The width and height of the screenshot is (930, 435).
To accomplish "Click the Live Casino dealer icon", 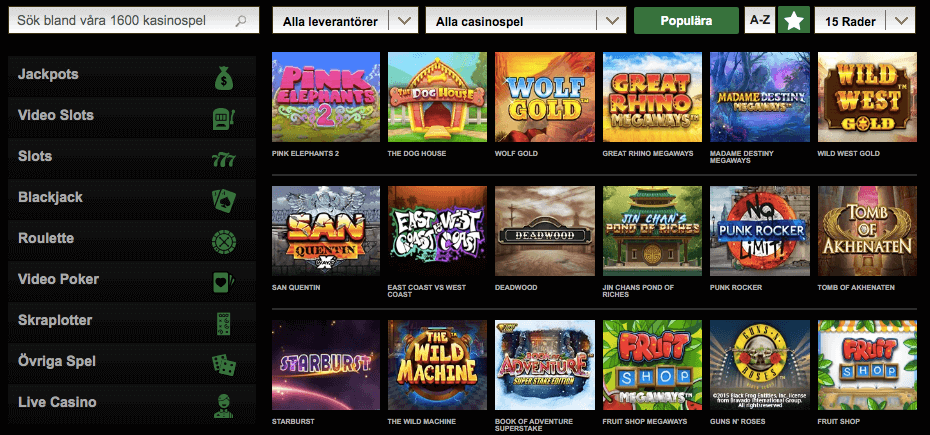I will coord(224,405).
